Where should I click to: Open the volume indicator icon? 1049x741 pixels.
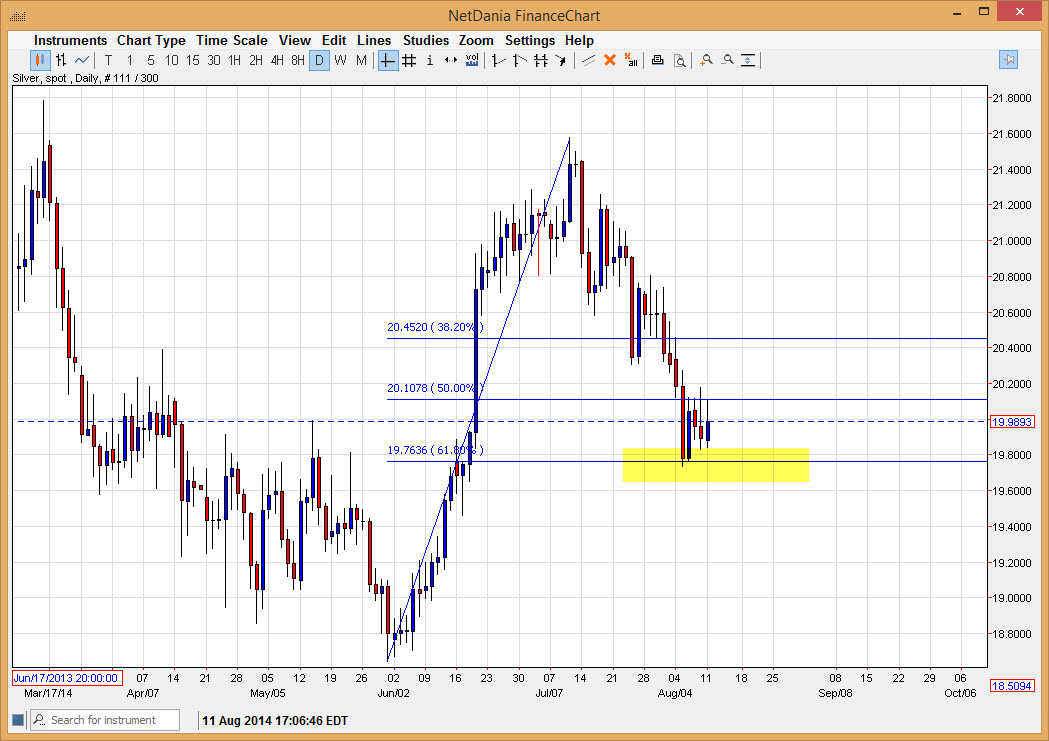[x=472, y=60]
